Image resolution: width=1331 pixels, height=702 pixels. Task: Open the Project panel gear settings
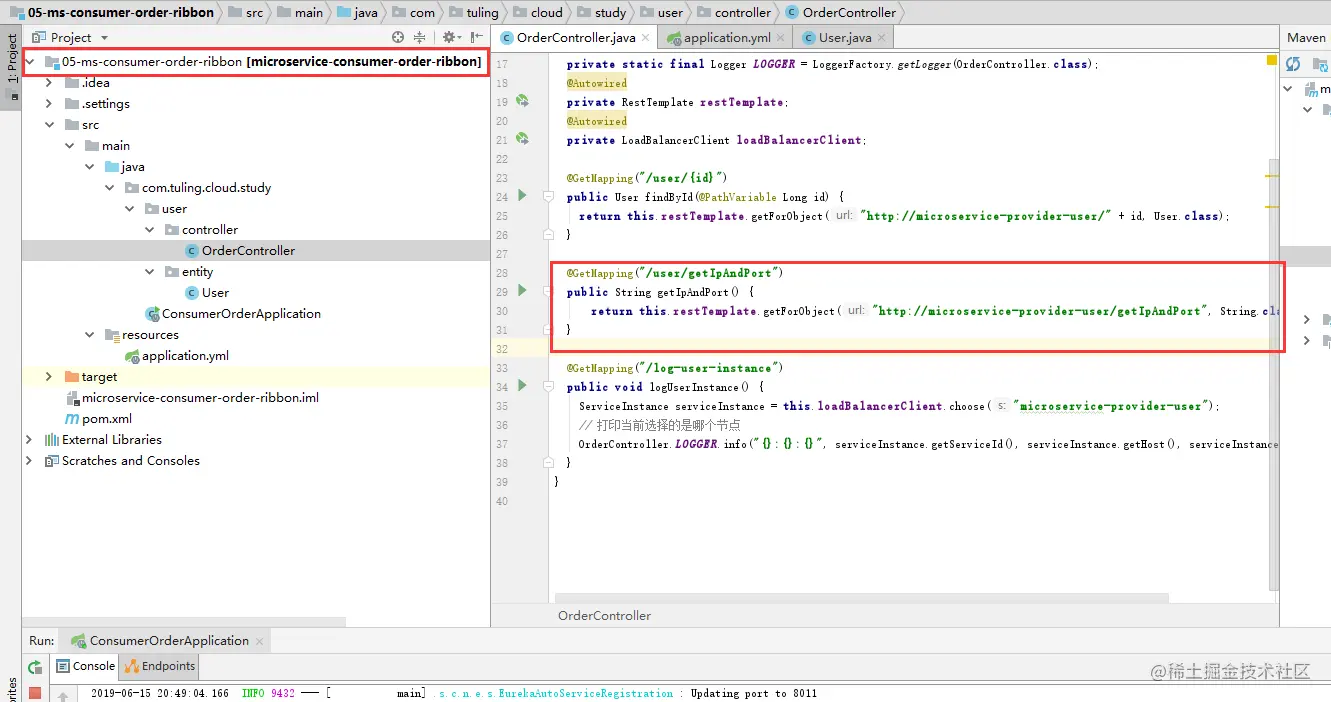449,37
